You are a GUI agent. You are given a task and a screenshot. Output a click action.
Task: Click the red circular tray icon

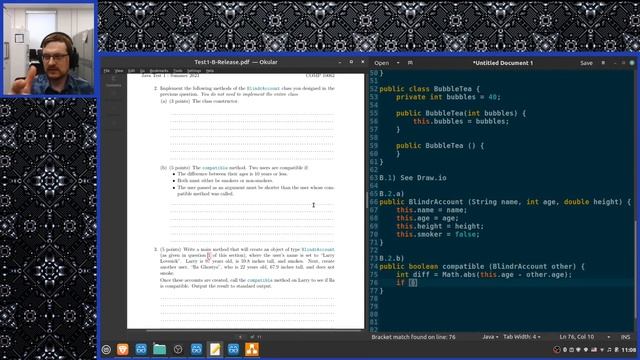(x=556, y=350)
